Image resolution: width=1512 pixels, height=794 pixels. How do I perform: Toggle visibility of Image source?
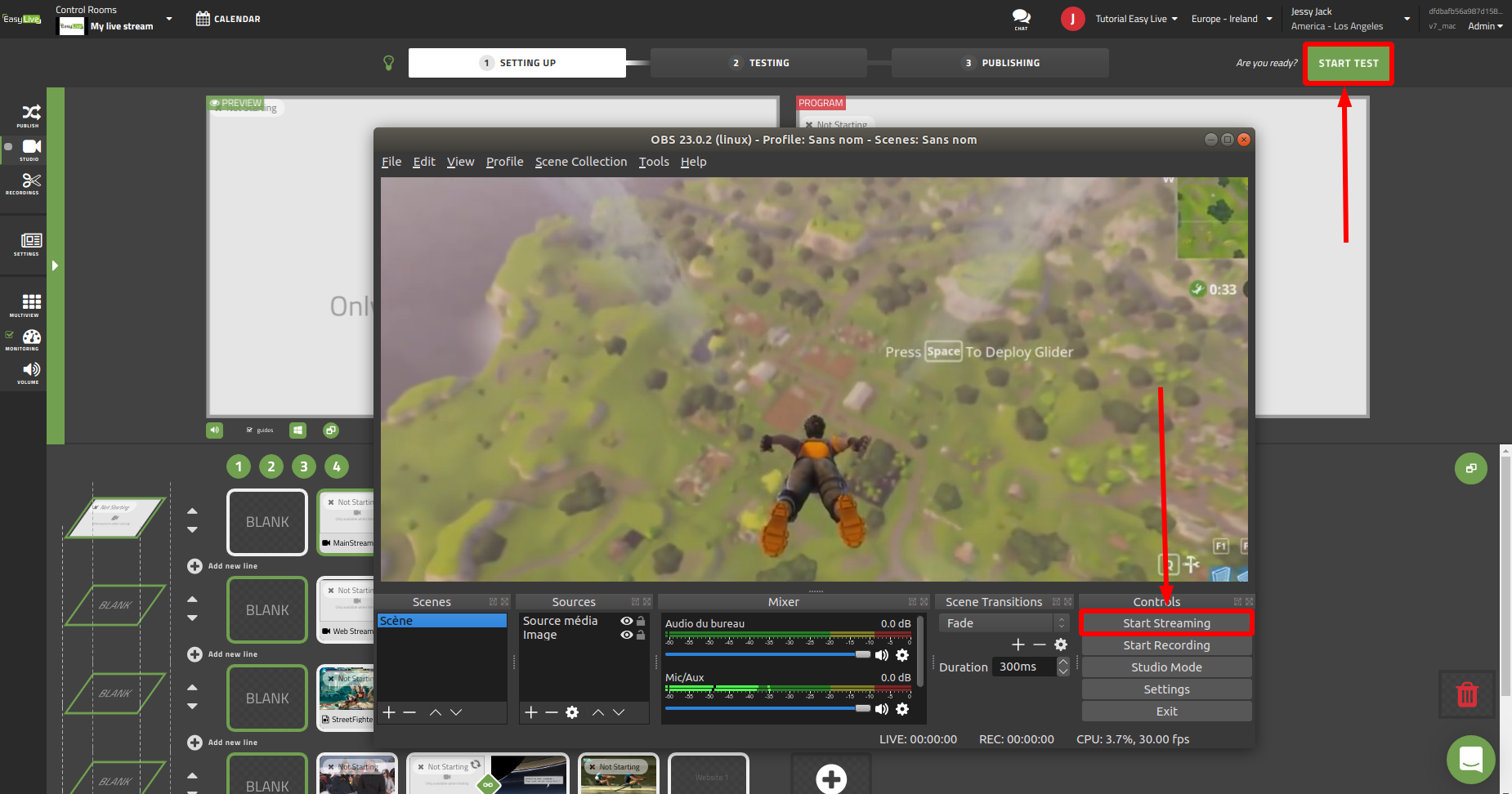[626, 635]
